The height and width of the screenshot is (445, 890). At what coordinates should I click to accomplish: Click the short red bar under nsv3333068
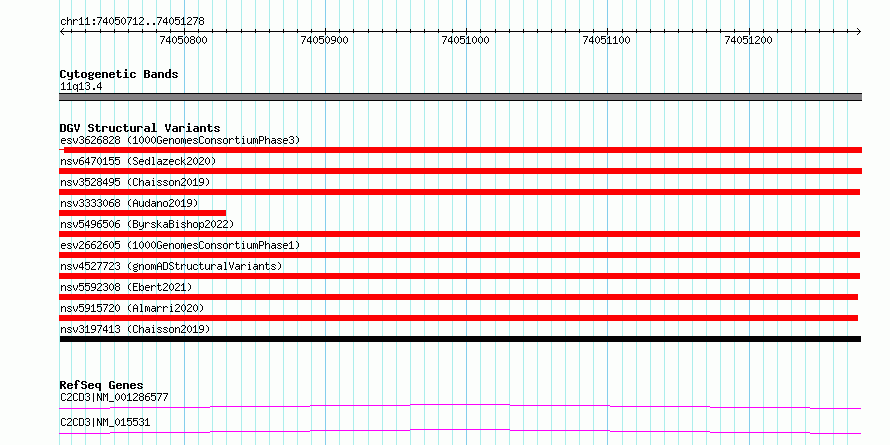[x=142, y=213]
